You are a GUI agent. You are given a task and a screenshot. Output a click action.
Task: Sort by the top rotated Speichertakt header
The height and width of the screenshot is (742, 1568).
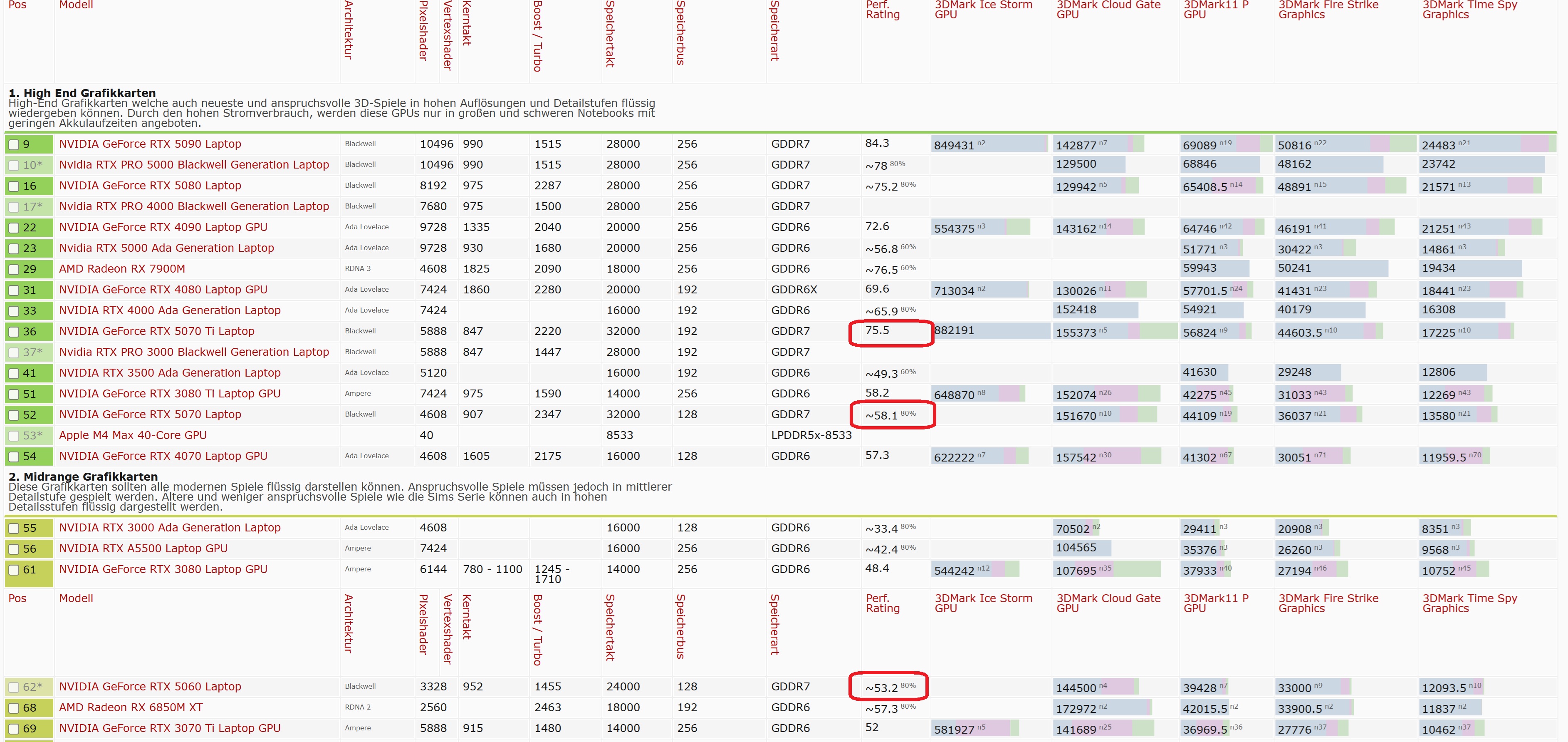(x=609, y=34)
